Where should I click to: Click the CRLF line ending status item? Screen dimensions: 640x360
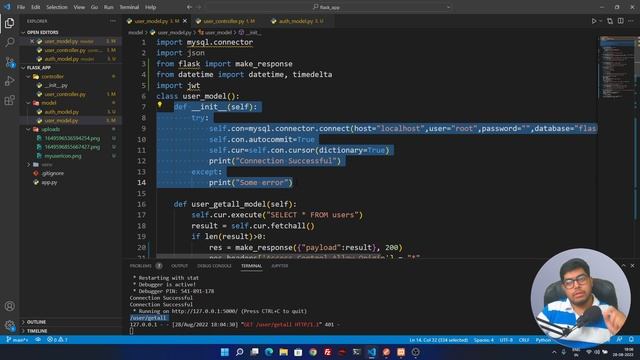(524, 340)
